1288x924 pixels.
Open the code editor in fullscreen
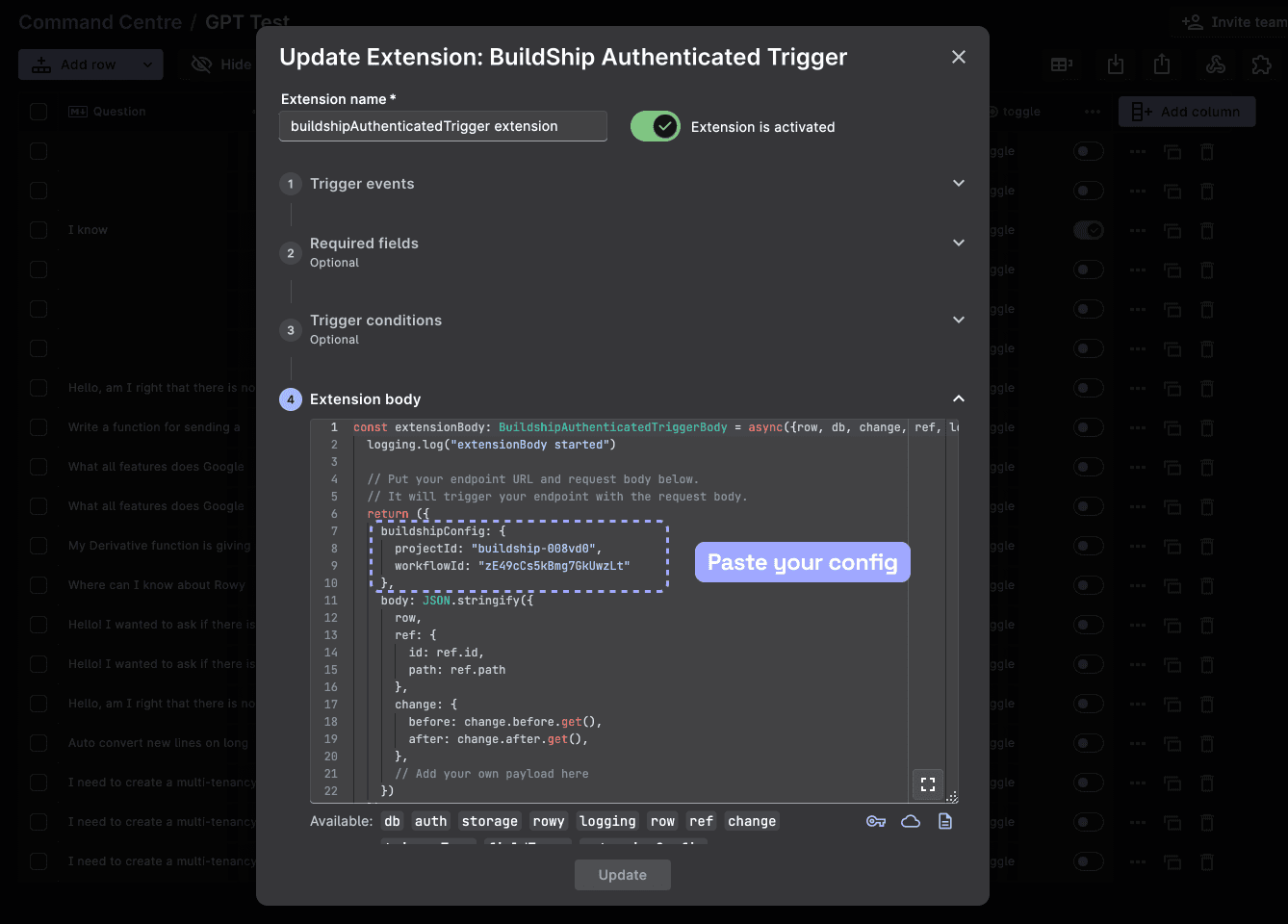pos(928,784)
